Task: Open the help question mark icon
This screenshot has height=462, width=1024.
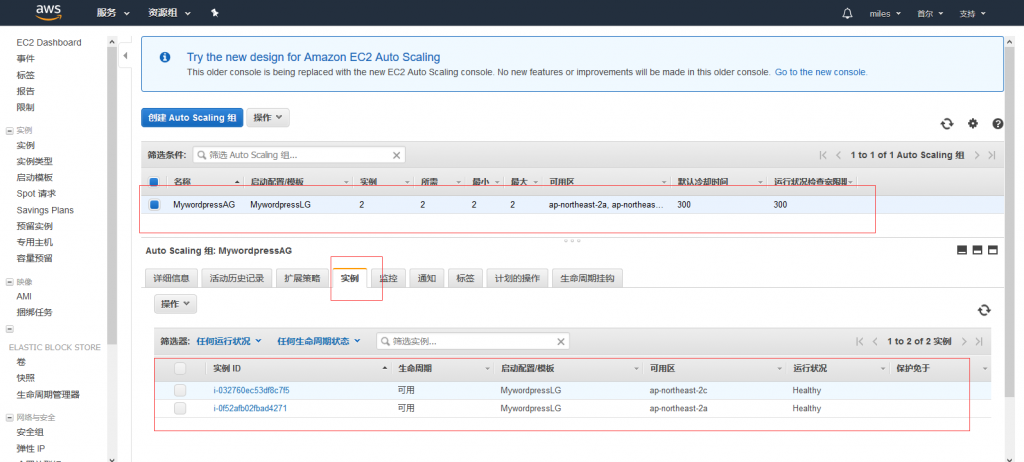Action: point(998,123)
